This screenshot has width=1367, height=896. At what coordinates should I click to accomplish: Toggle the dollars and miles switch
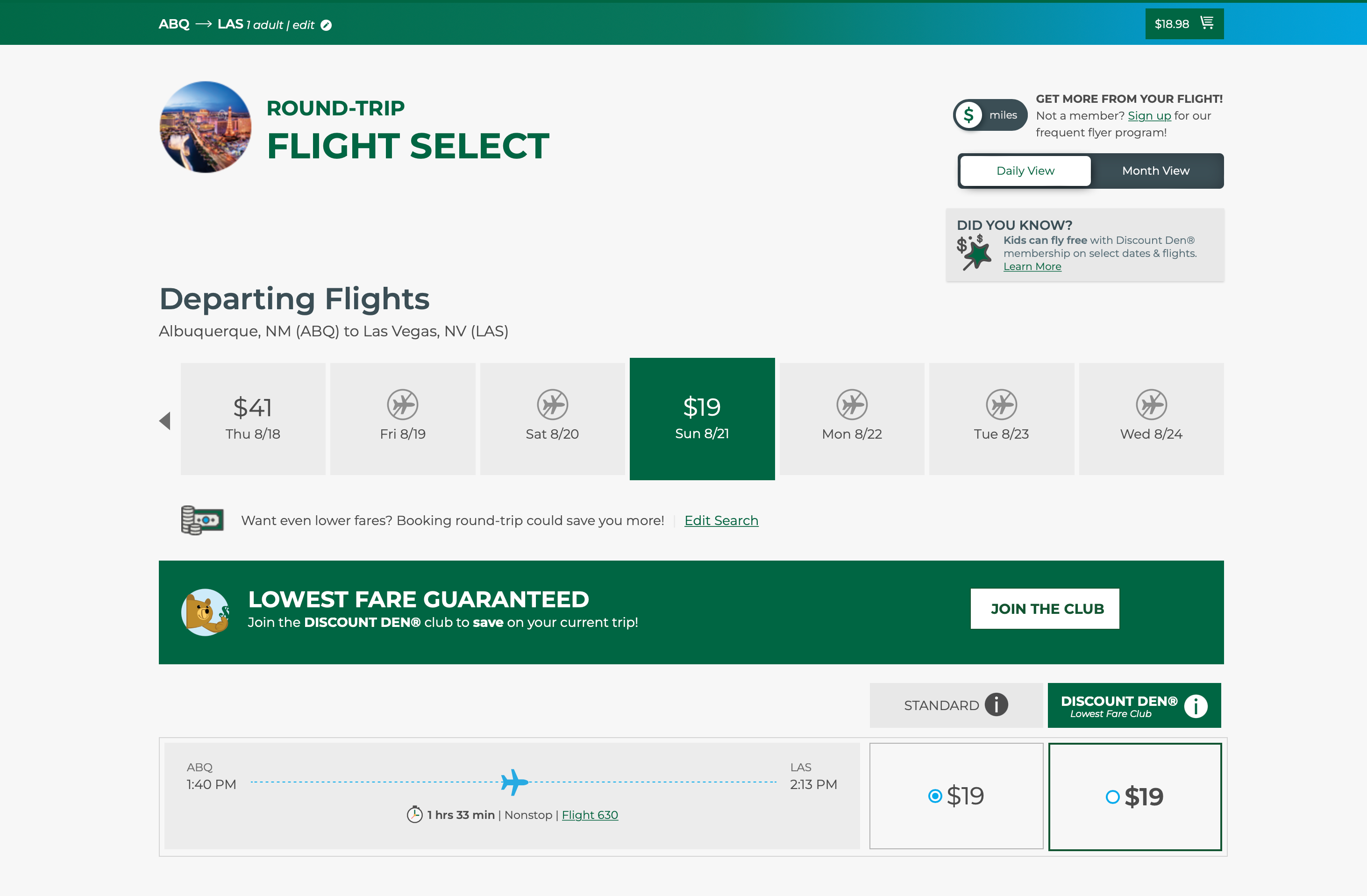(x=990, y=115)
